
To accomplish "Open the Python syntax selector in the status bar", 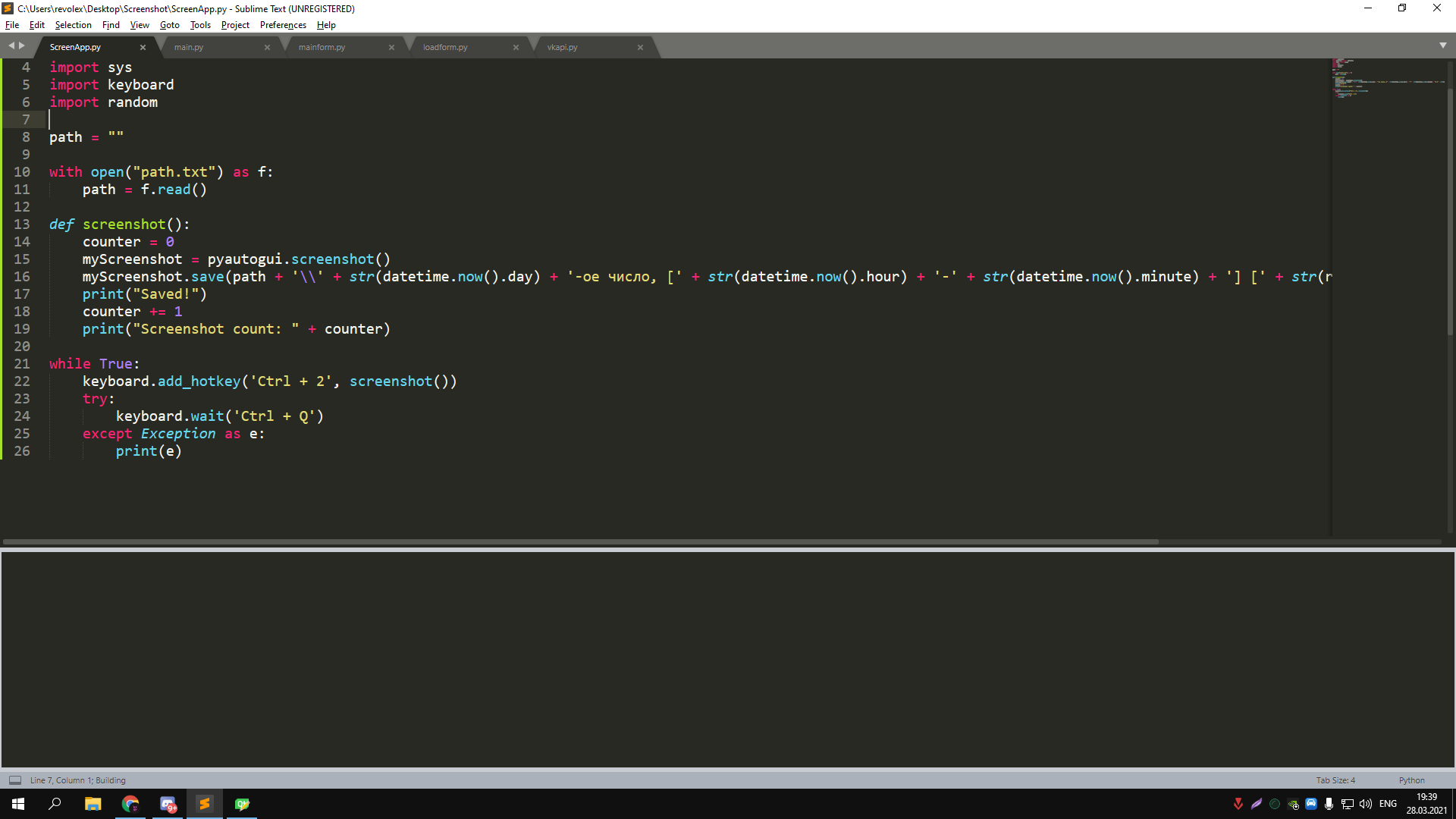I will (x=1411, y=780).
